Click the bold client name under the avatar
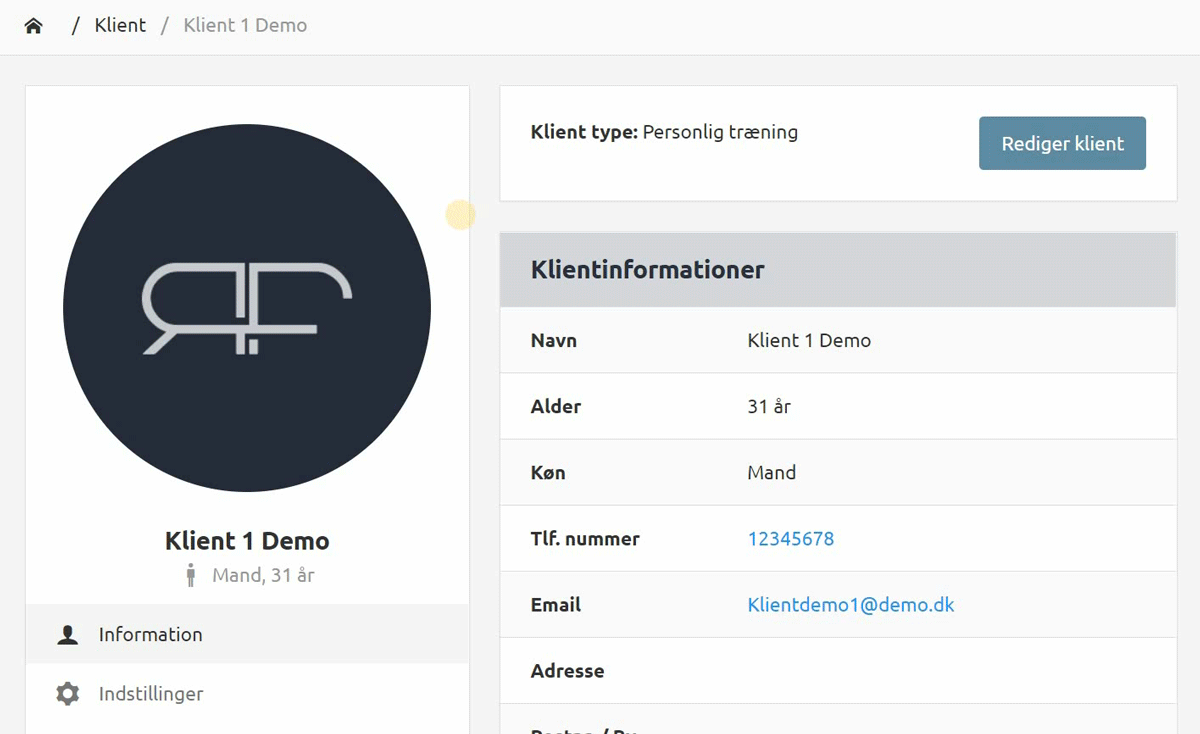 click(x=247, y=541)
